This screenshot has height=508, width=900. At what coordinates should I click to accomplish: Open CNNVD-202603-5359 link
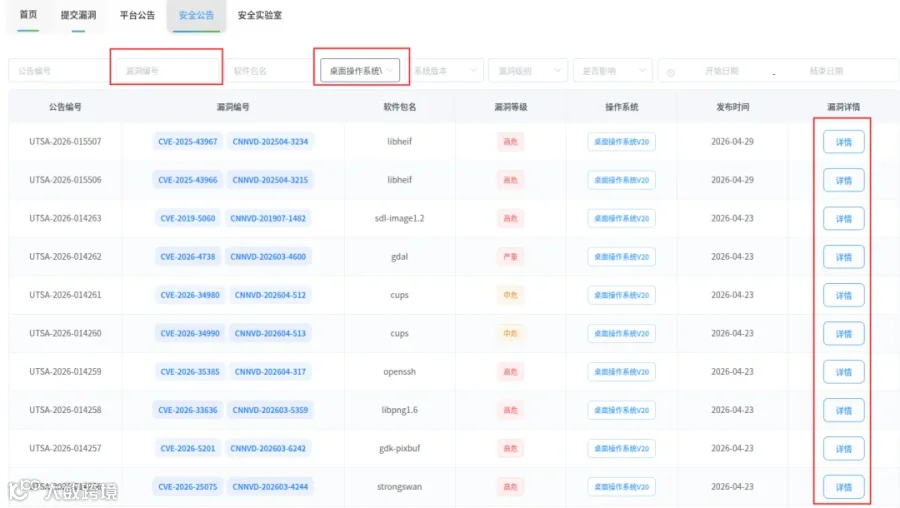pos(270,410)
